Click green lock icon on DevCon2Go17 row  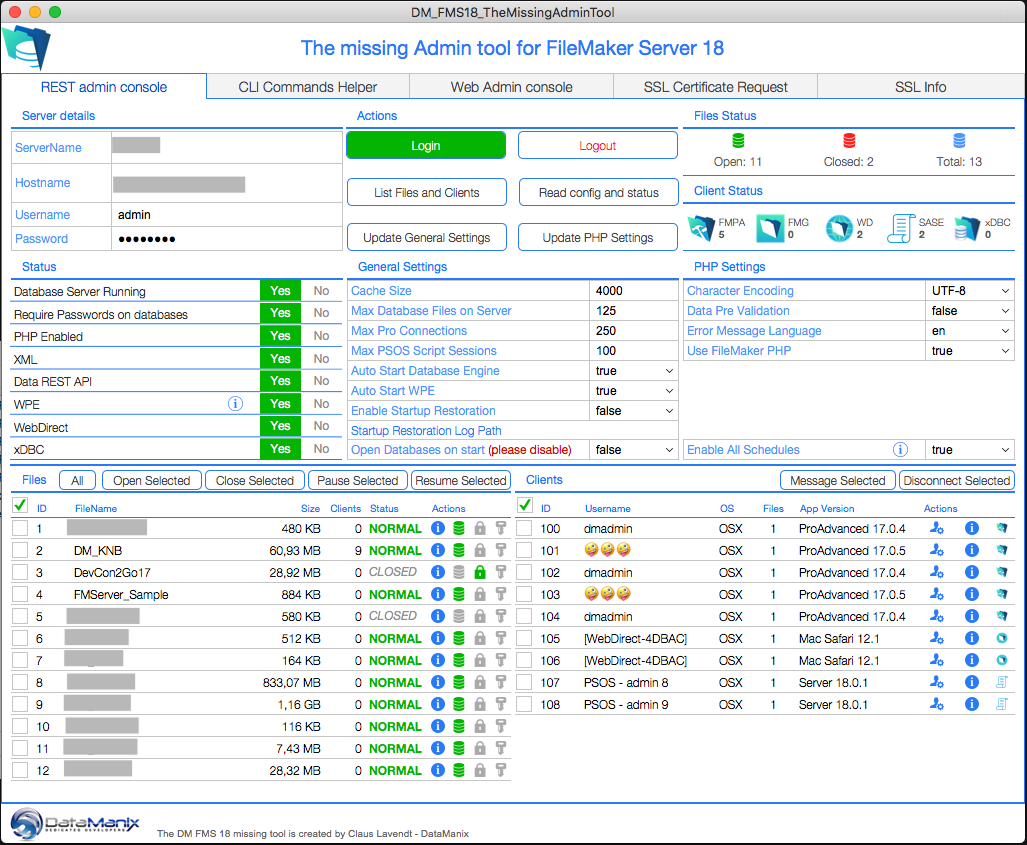click(480, 573)
